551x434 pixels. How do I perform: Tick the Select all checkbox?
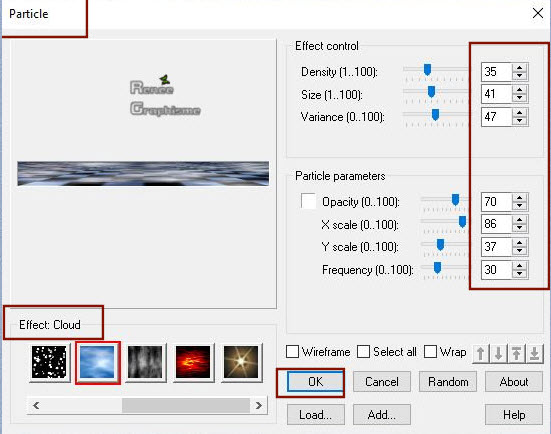tap(363, 351)
